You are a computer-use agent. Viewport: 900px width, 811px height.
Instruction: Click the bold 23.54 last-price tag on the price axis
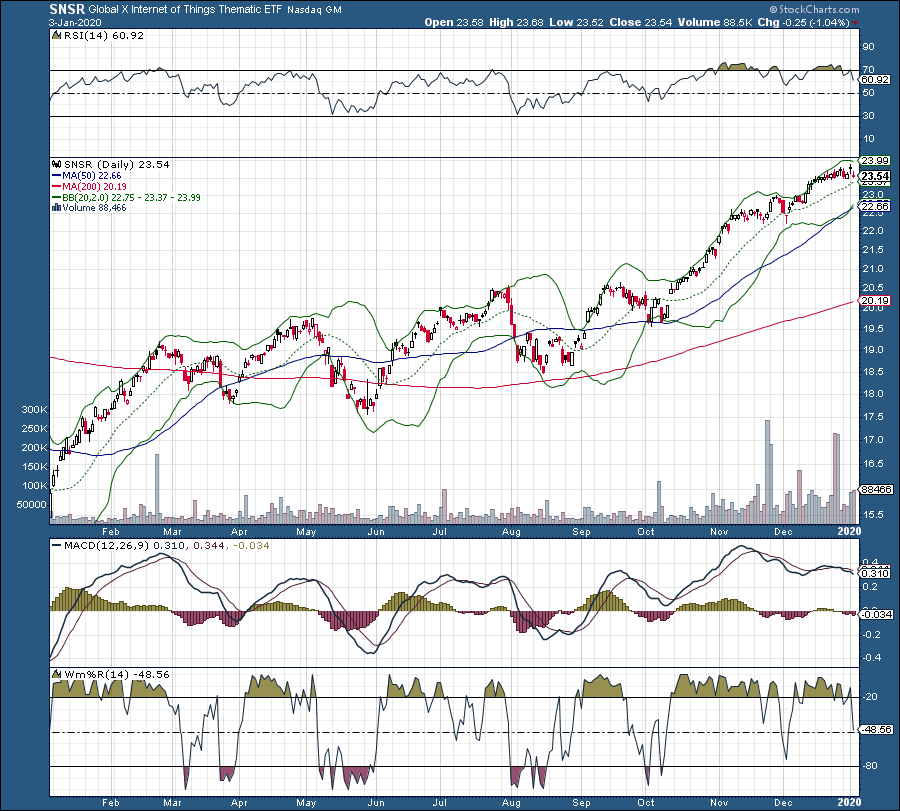tap(875, 176)
